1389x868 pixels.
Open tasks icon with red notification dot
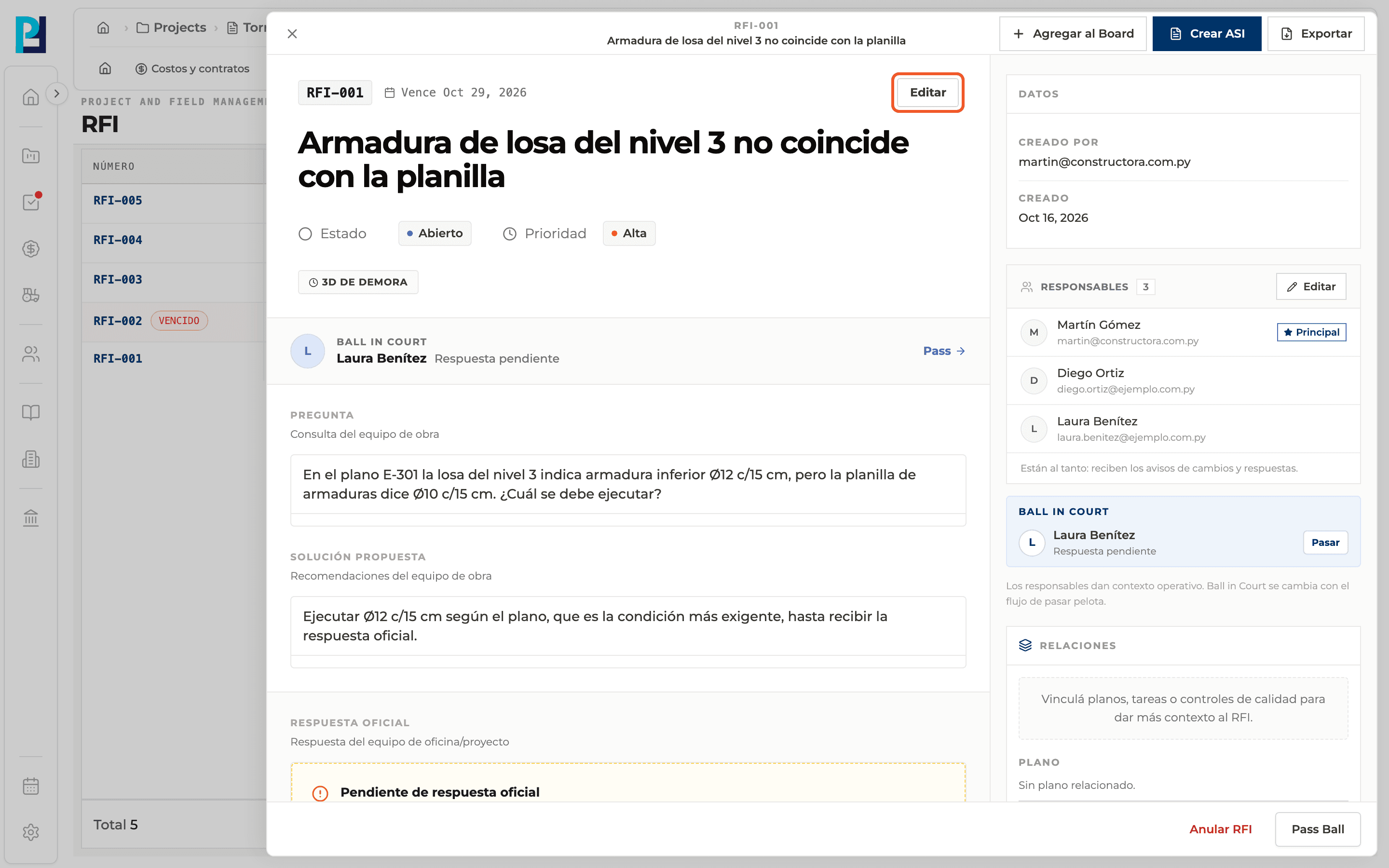31,202
